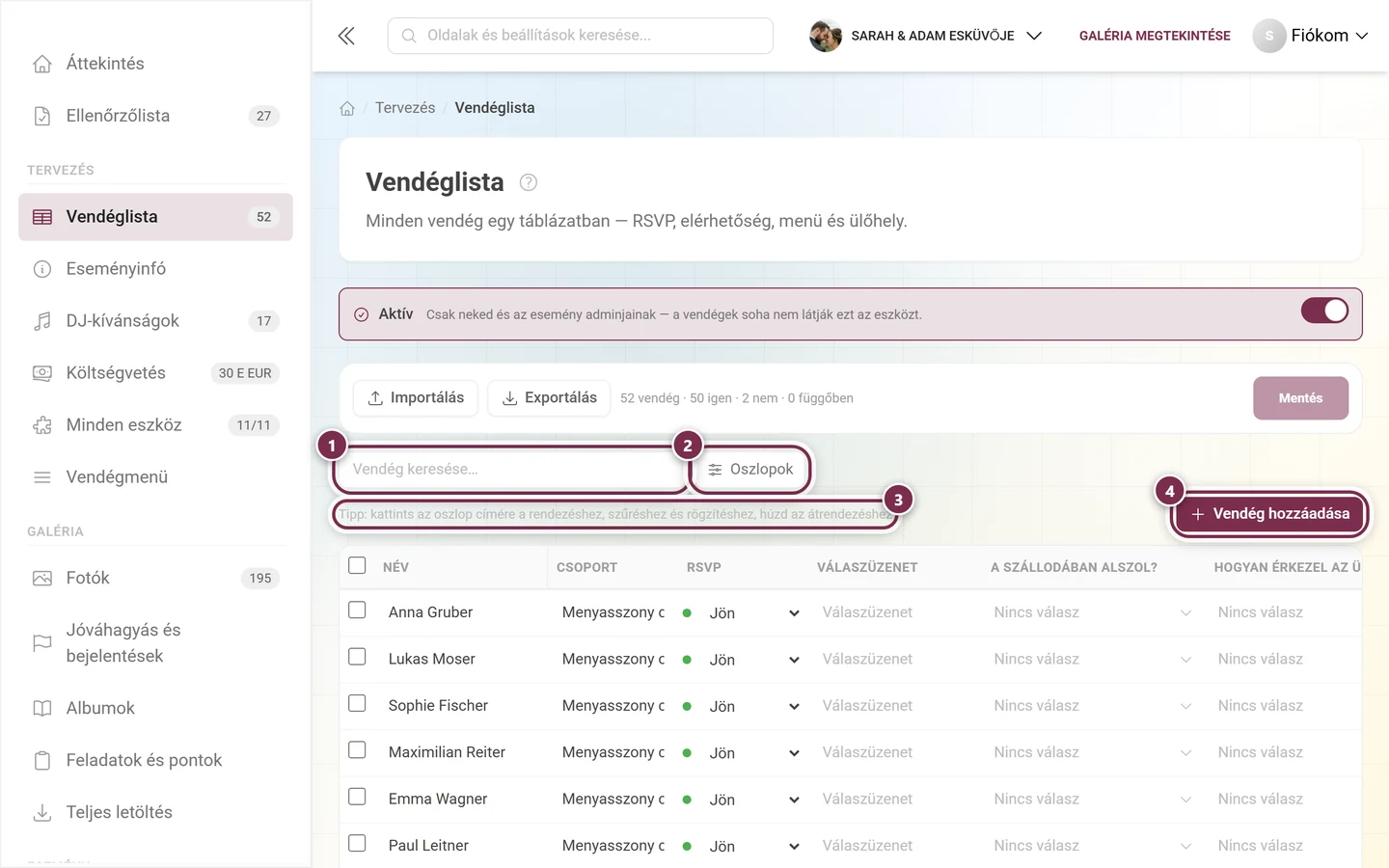1389x868 pixels.
Task: Tick the select-all checkbox in table header
Action: [x=357, y=565]
